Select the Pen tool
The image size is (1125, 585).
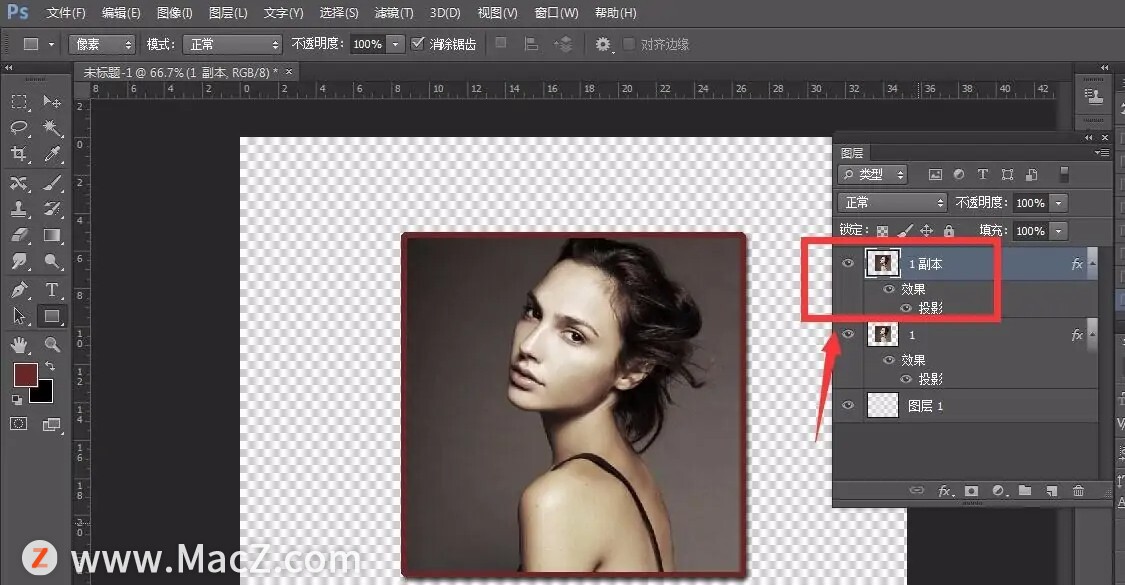(x=19, y=290)
